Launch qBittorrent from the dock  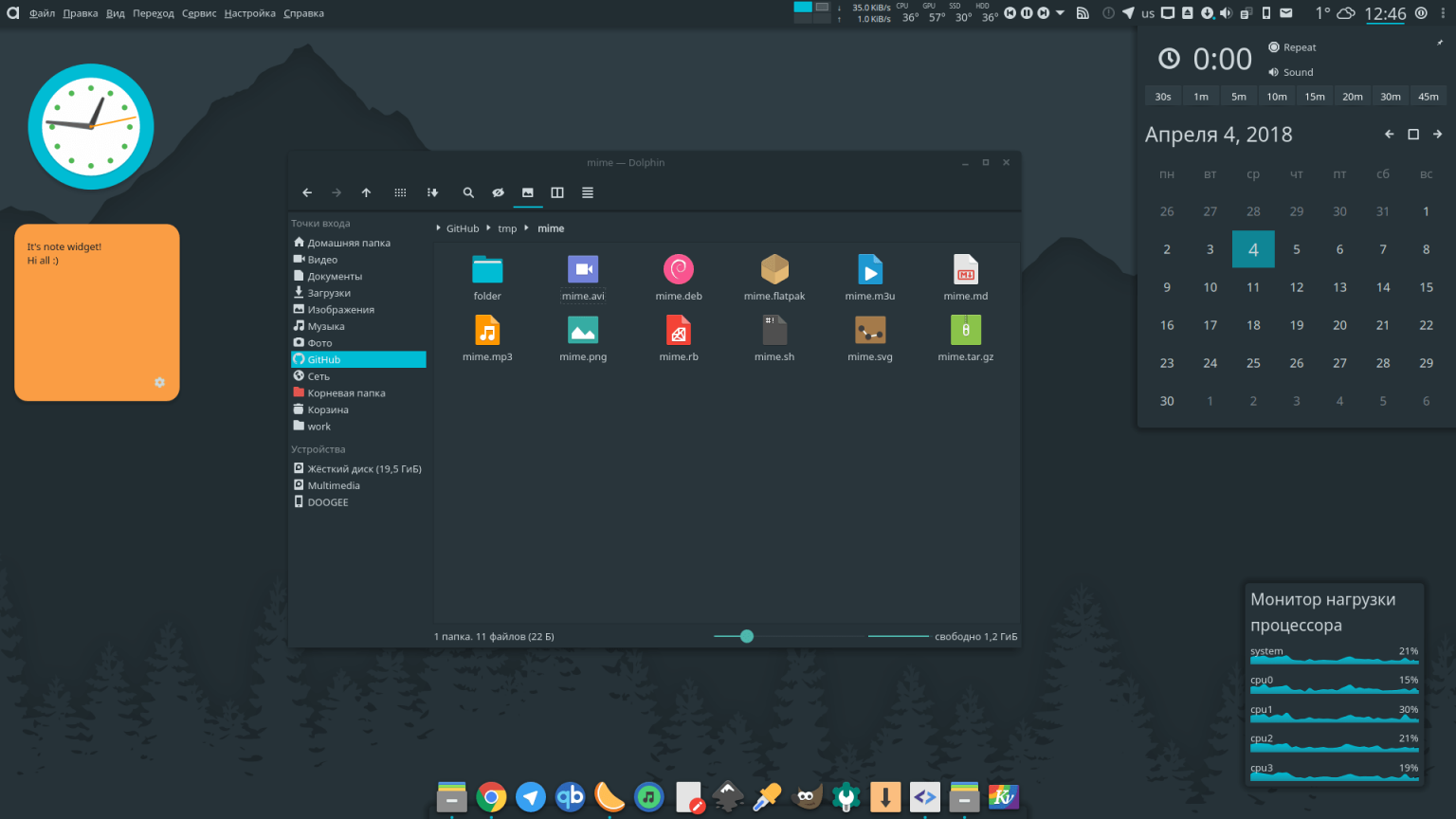[570, 797]
